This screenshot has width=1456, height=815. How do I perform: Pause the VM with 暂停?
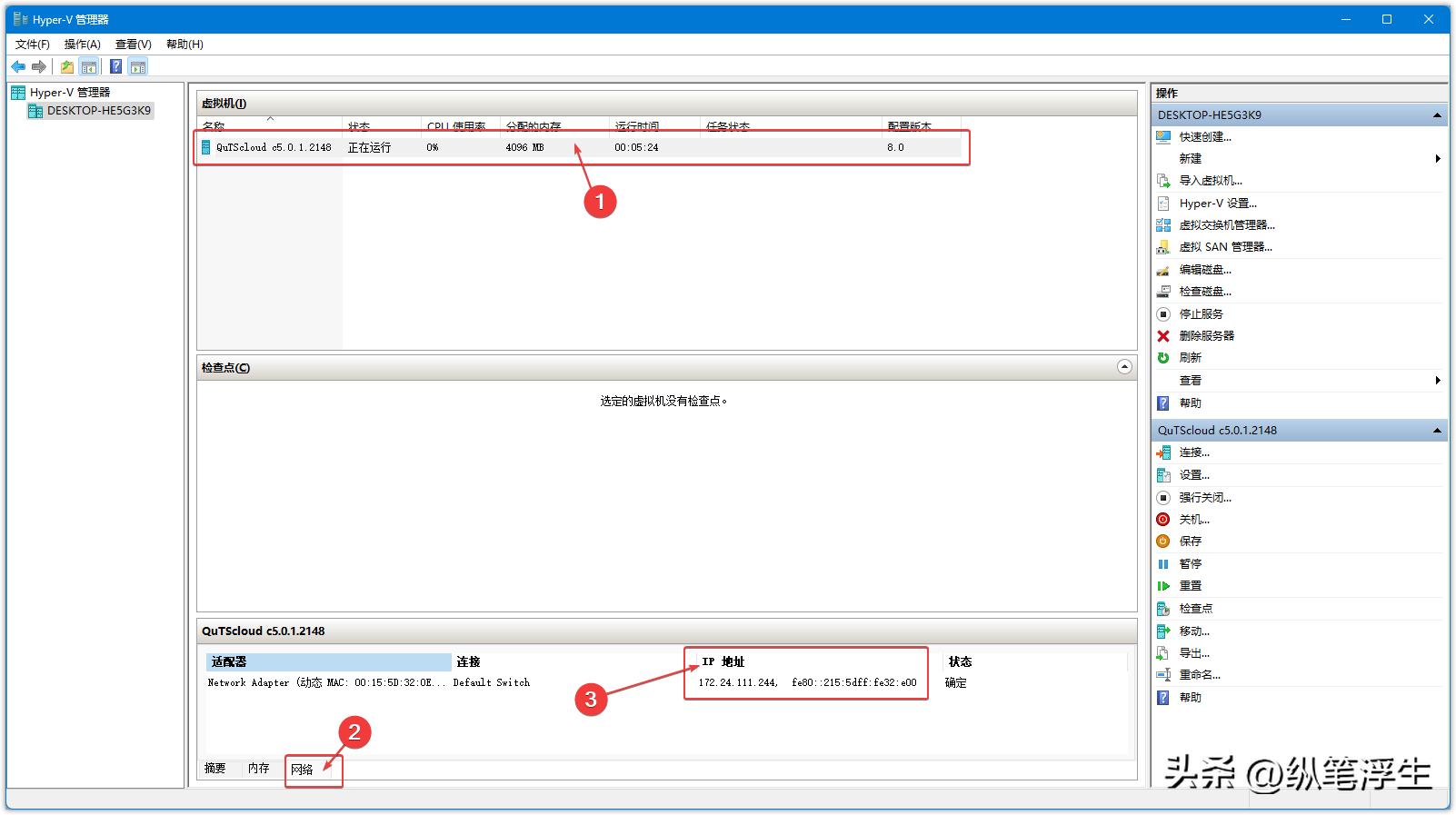(1190, 564)
